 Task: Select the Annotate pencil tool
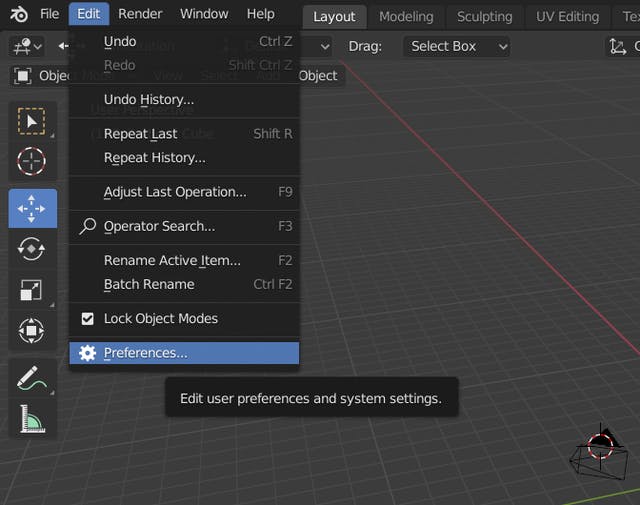click(x=32, y=378)
